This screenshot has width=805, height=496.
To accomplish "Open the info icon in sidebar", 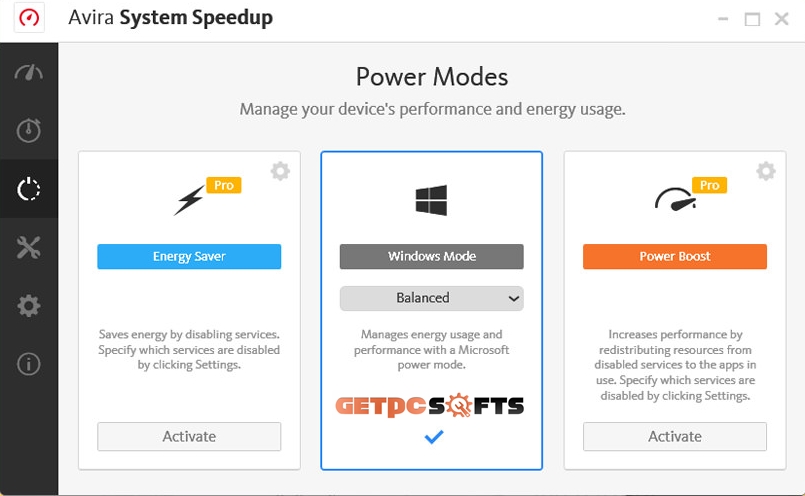I will [x=29, y=364].
